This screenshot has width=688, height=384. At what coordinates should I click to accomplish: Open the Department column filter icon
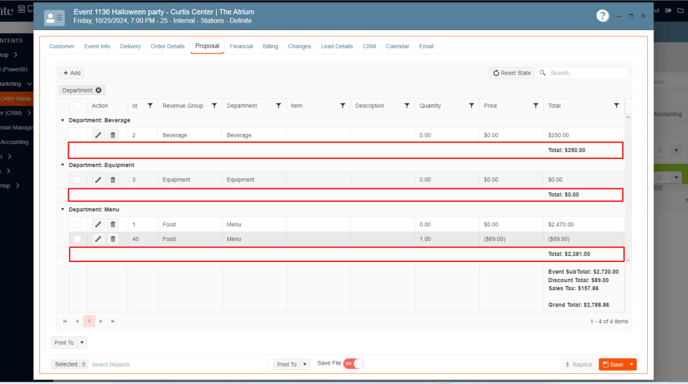[278, 106]
